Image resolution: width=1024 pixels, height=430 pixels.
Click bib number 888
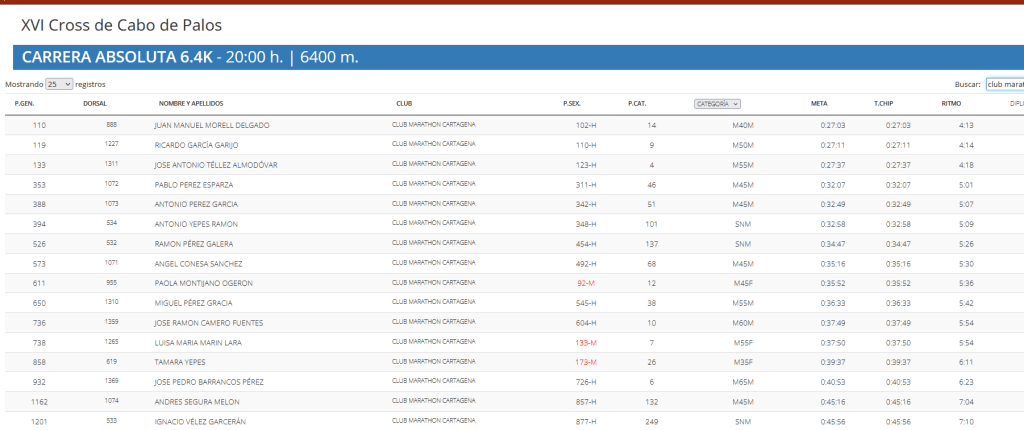[x=111, y=125]
